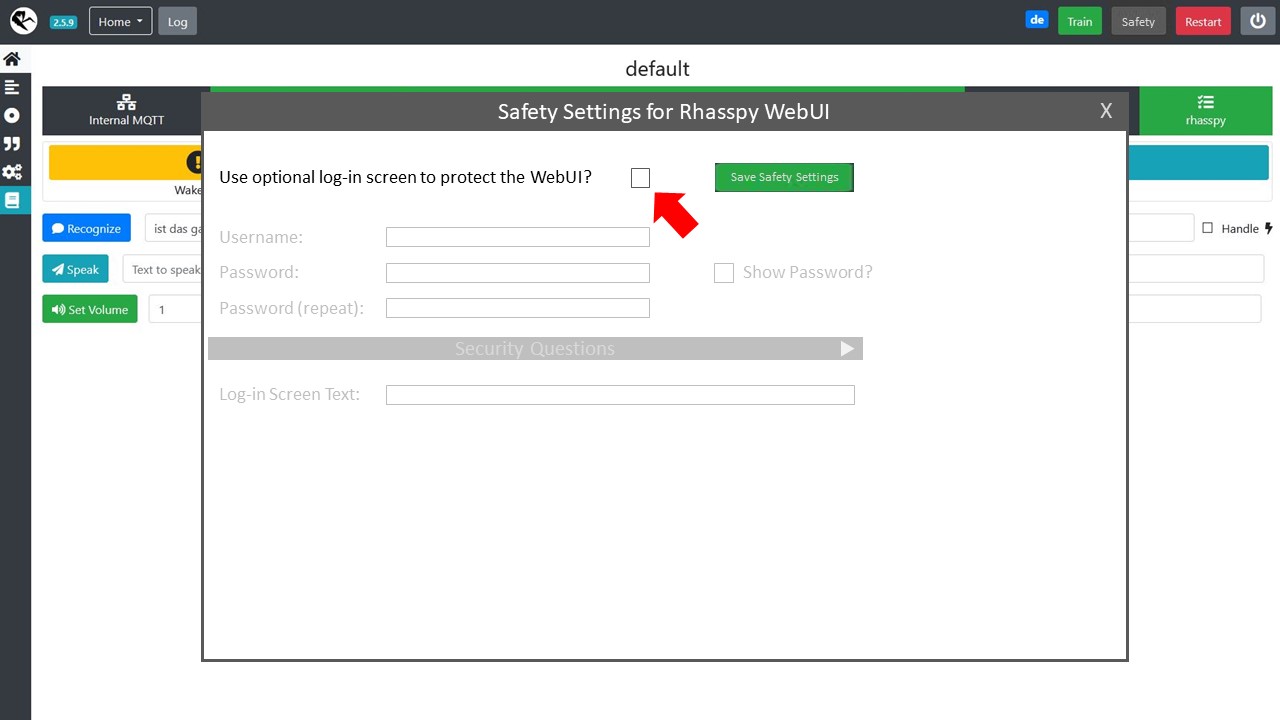
Task: Open Settings via the gears sidebar icon
Action: pos(13,171)
